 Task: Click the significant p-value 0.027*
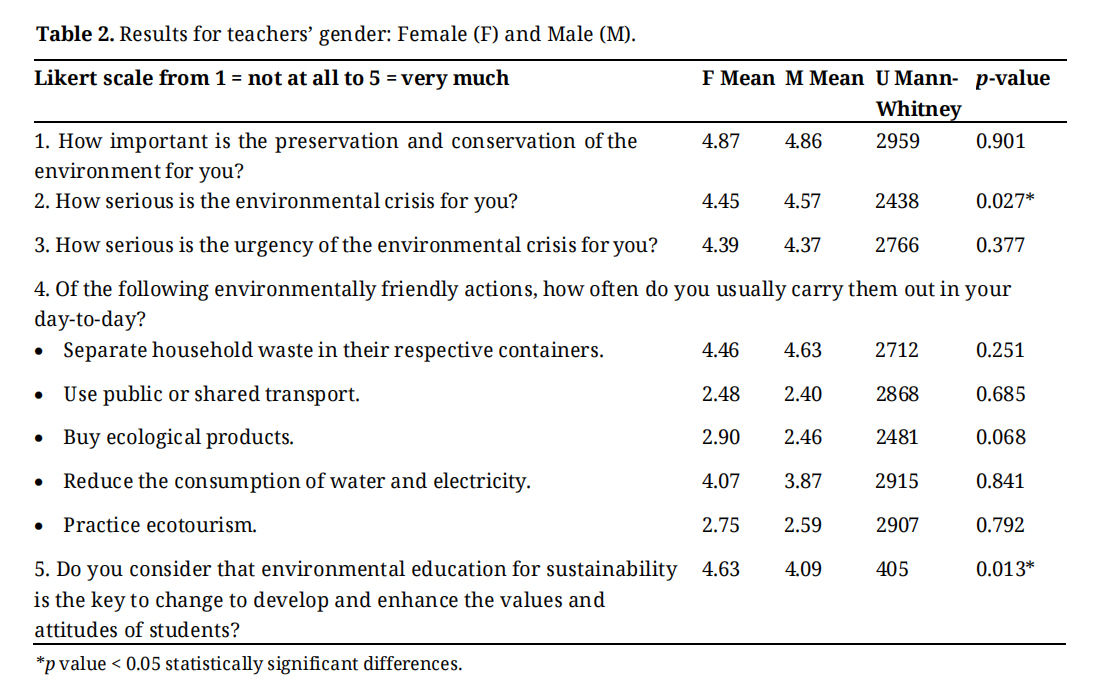click(x=1004, y=201)
